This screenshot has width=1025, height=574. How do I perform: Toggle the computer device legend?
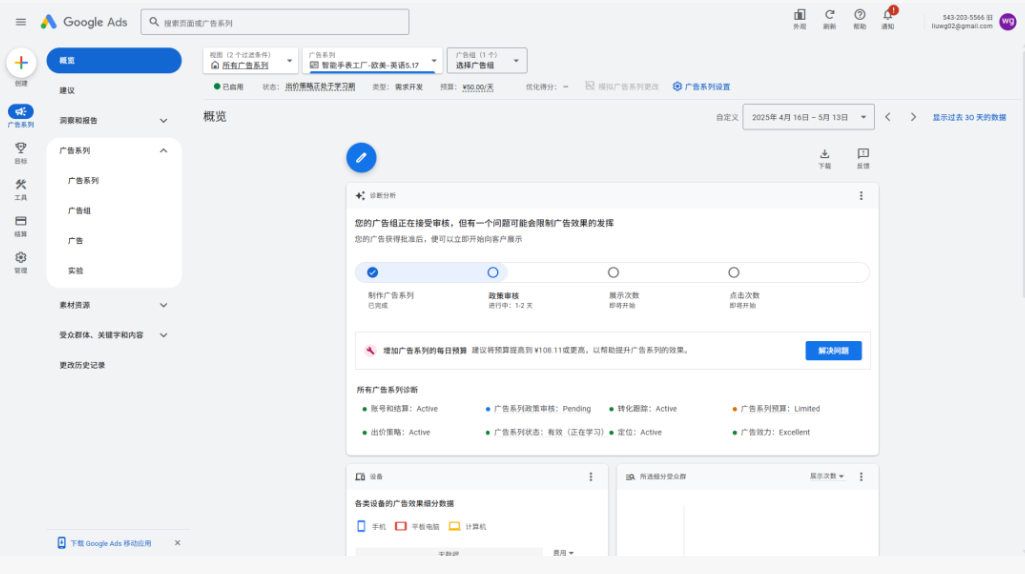click(x=467, y=526)
